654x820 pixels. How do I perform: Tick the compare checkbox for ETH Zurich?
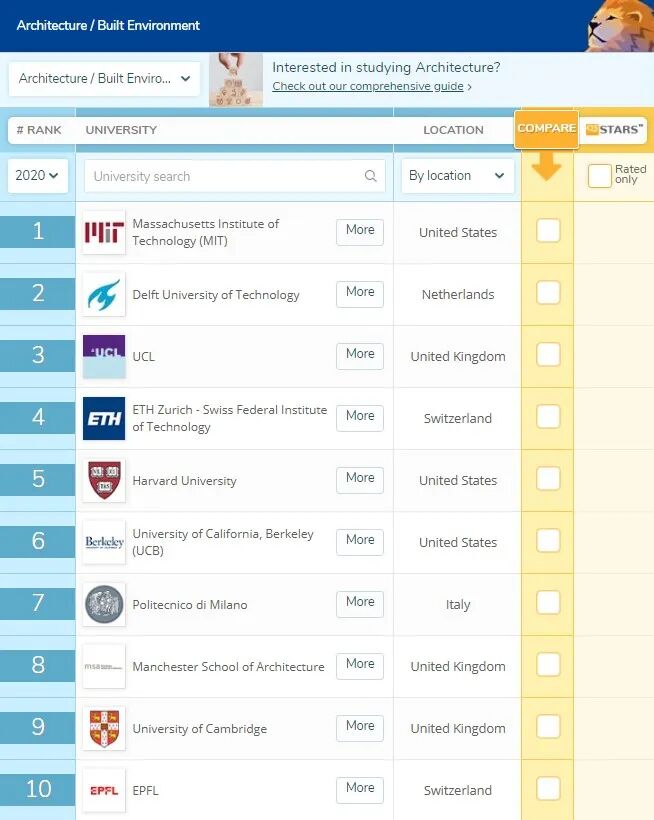(x=548, y=416)
